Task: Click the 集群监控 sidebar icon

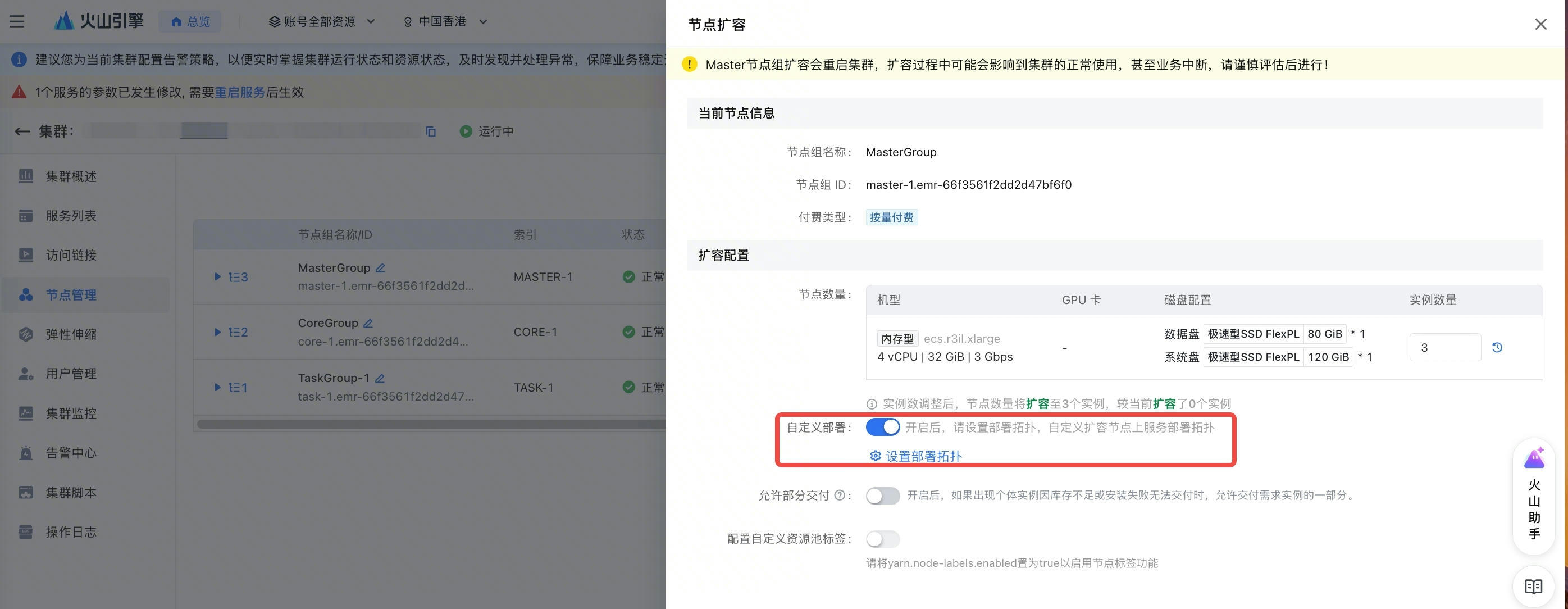Action: tap(26, 413)
